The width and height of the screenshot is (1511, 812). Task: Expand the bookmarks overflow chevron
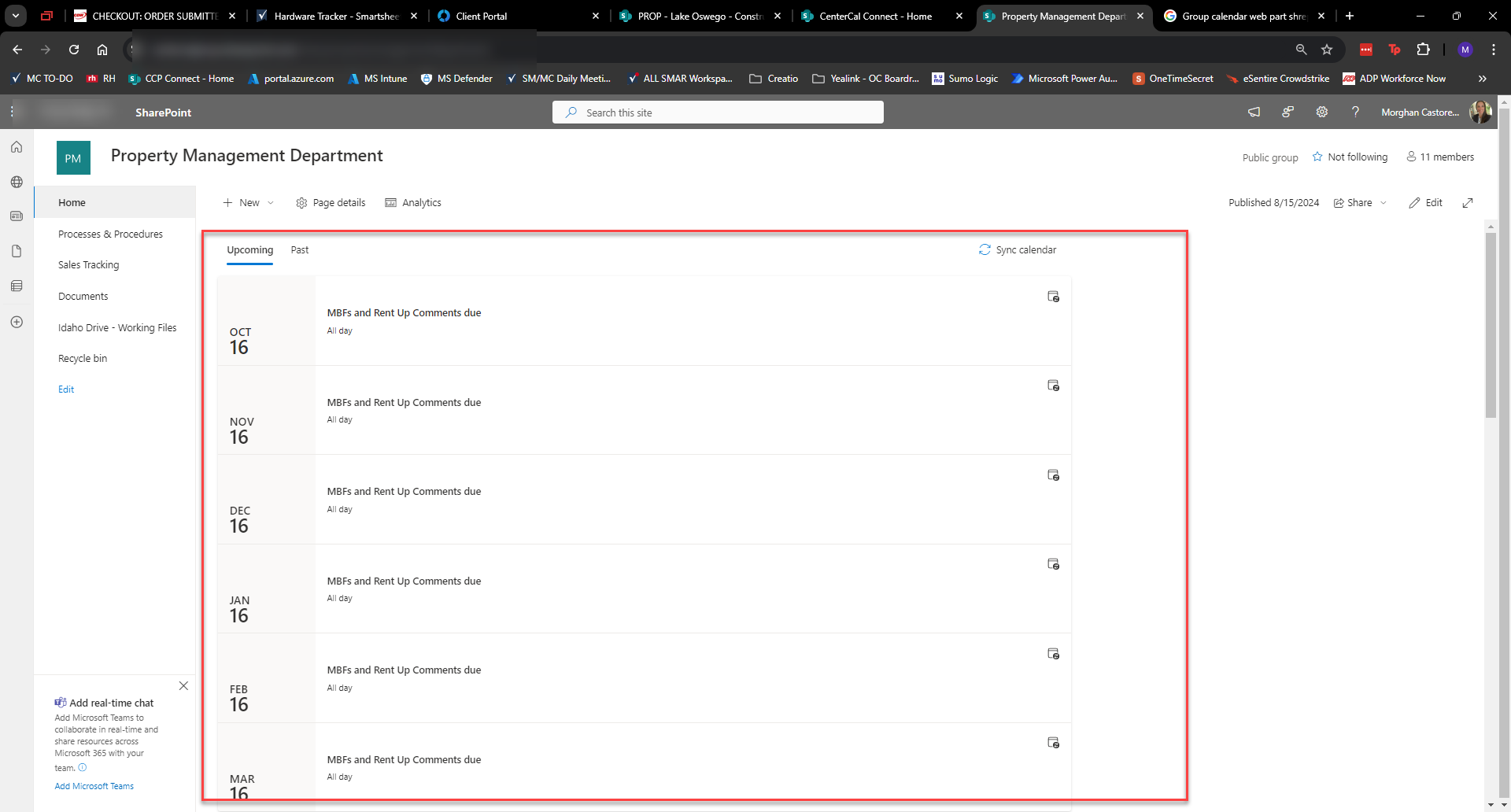1483,79
